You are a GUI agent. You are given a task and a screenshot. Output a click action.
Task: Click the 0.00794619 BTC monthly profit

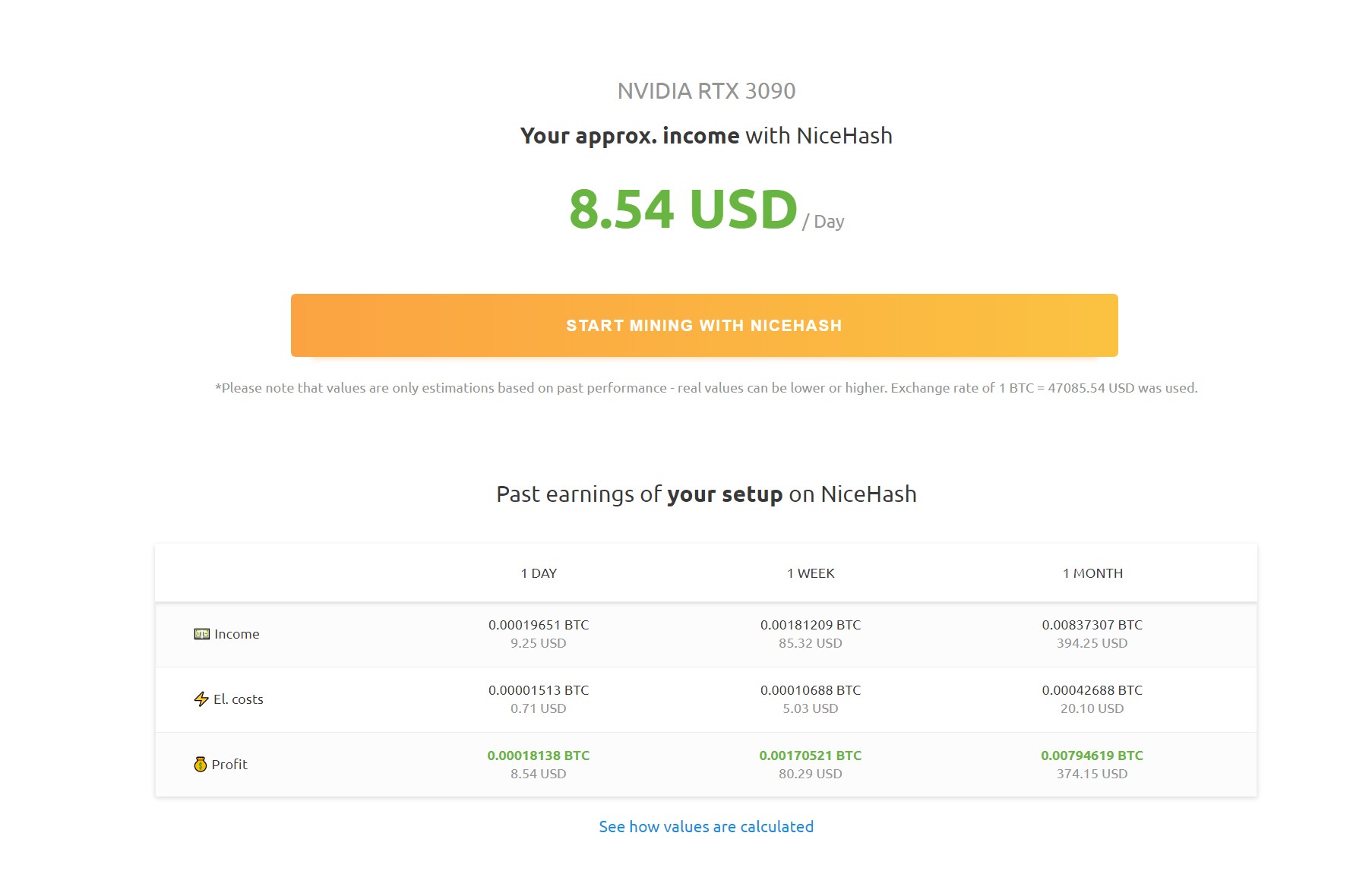(1092, 756)
